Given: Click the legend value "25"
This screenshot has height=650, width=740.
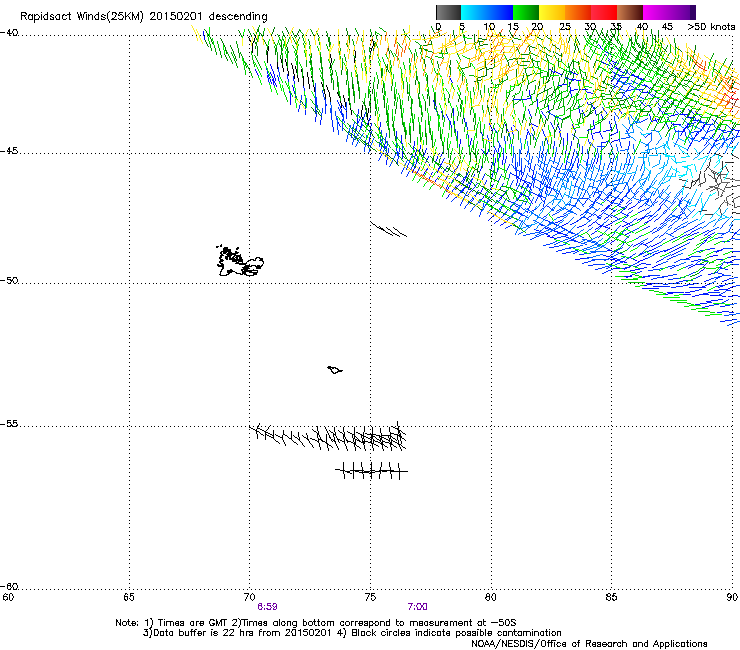Looking at the screenshot, I should [565, 27].
